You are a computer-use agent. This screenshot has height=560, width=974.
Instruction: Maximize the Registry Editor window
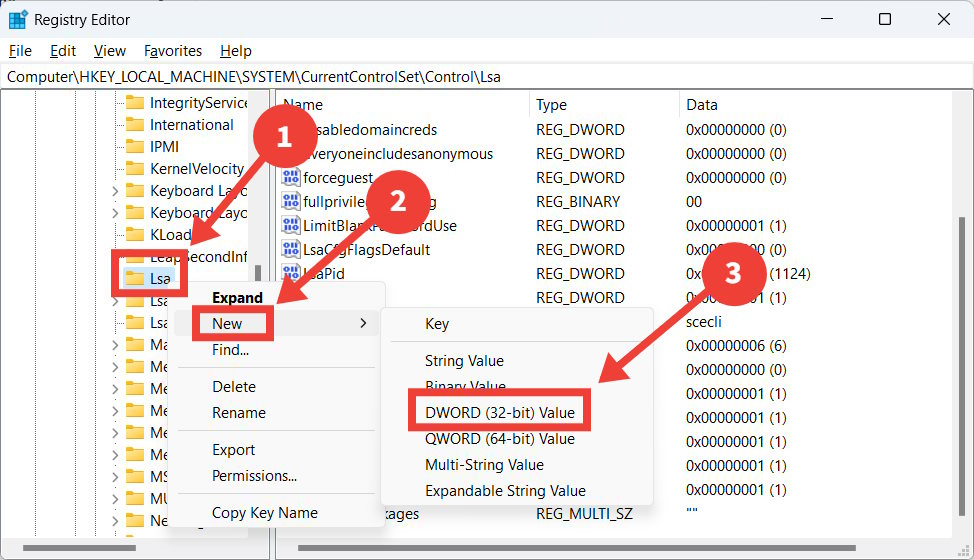click(885, 19)
